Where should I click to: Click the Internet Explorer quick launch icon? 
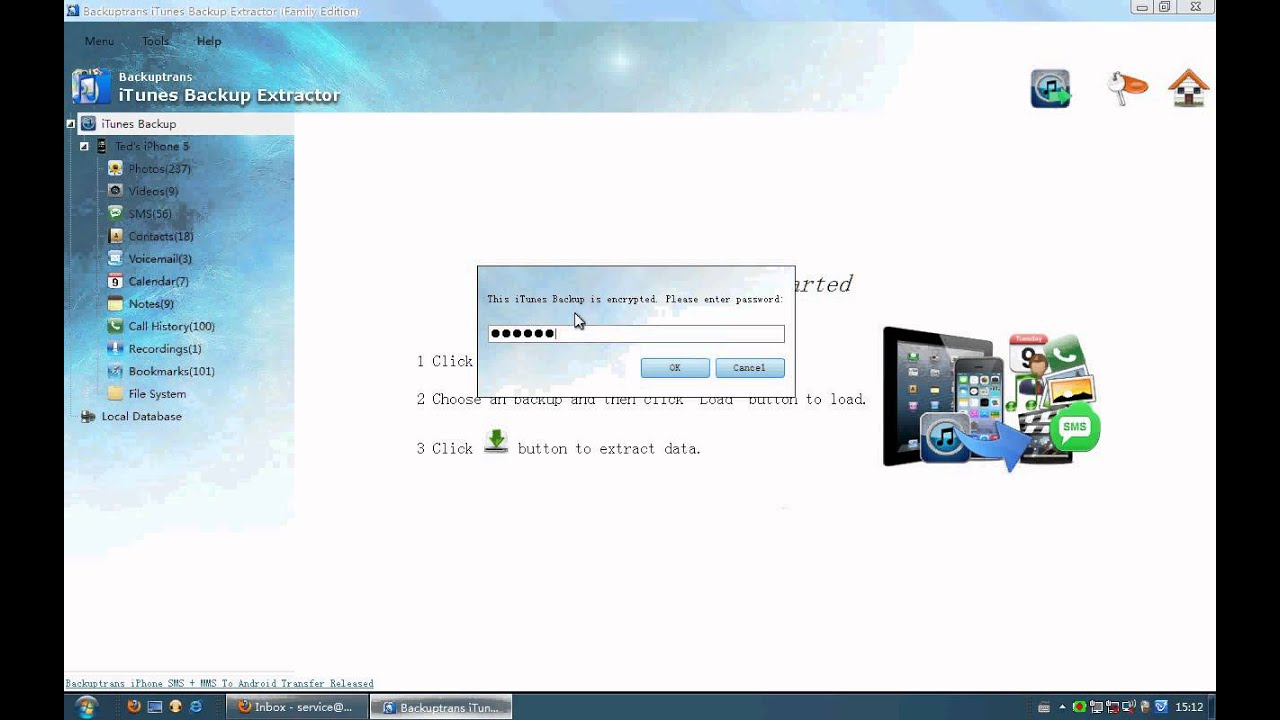pos(195,707)
